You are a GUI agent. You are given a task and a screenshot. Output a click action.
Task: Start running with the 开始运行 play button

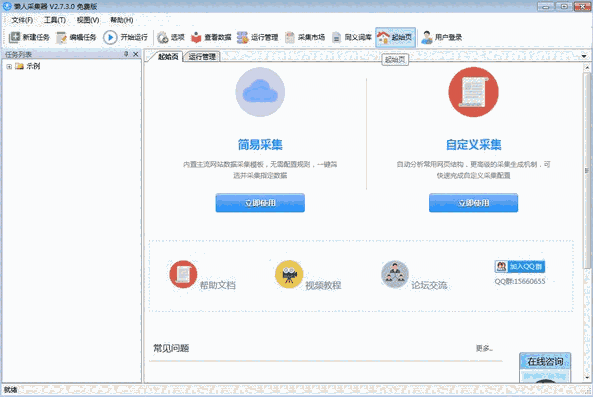[x=110, y=37]
